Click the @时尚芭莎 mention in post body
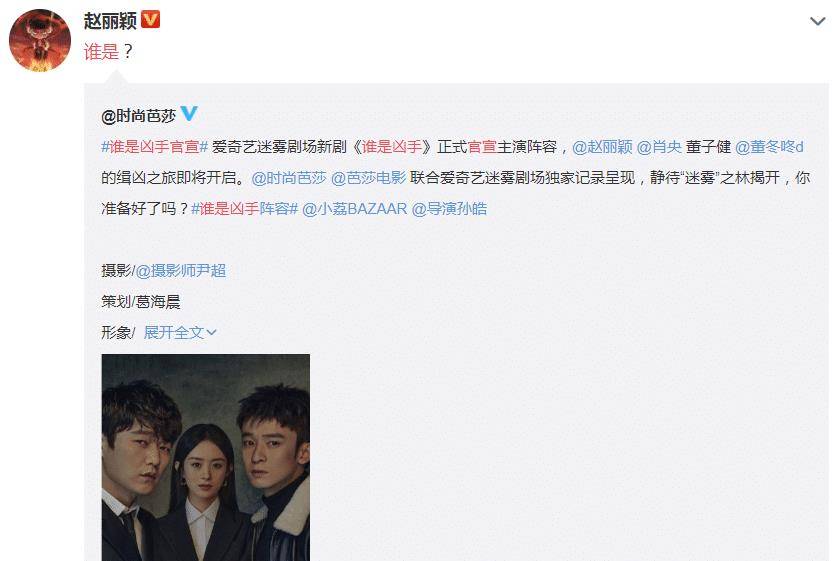 (288, 178)
